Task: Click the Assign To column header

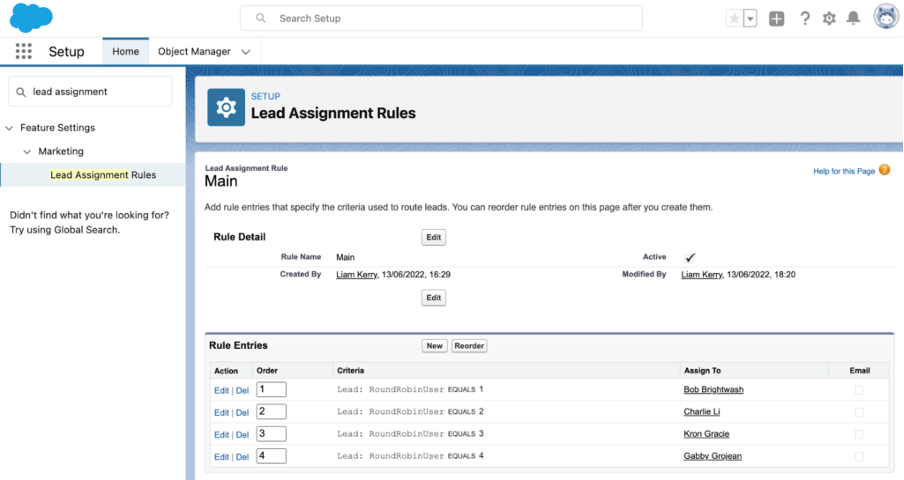Action: point(702,371)
